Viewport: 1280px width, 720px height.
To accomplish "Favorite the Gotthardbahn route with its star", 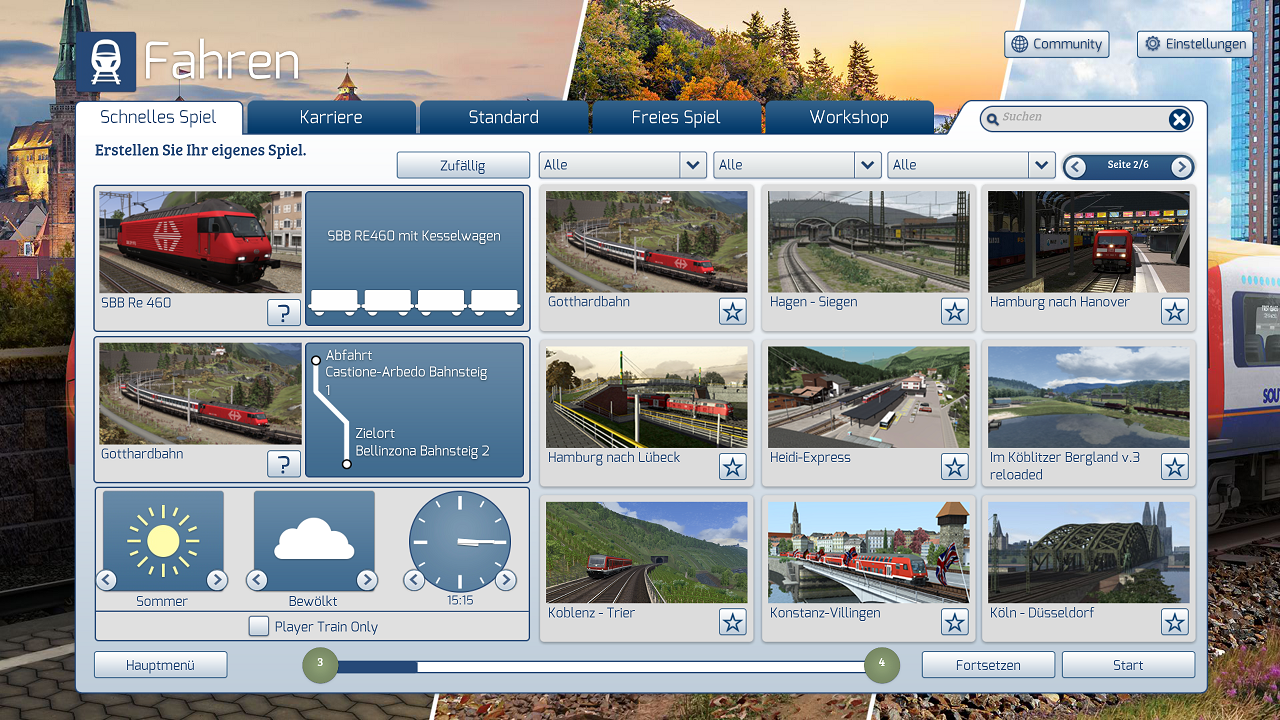I will pyautogui.click(x=733, y=311).
